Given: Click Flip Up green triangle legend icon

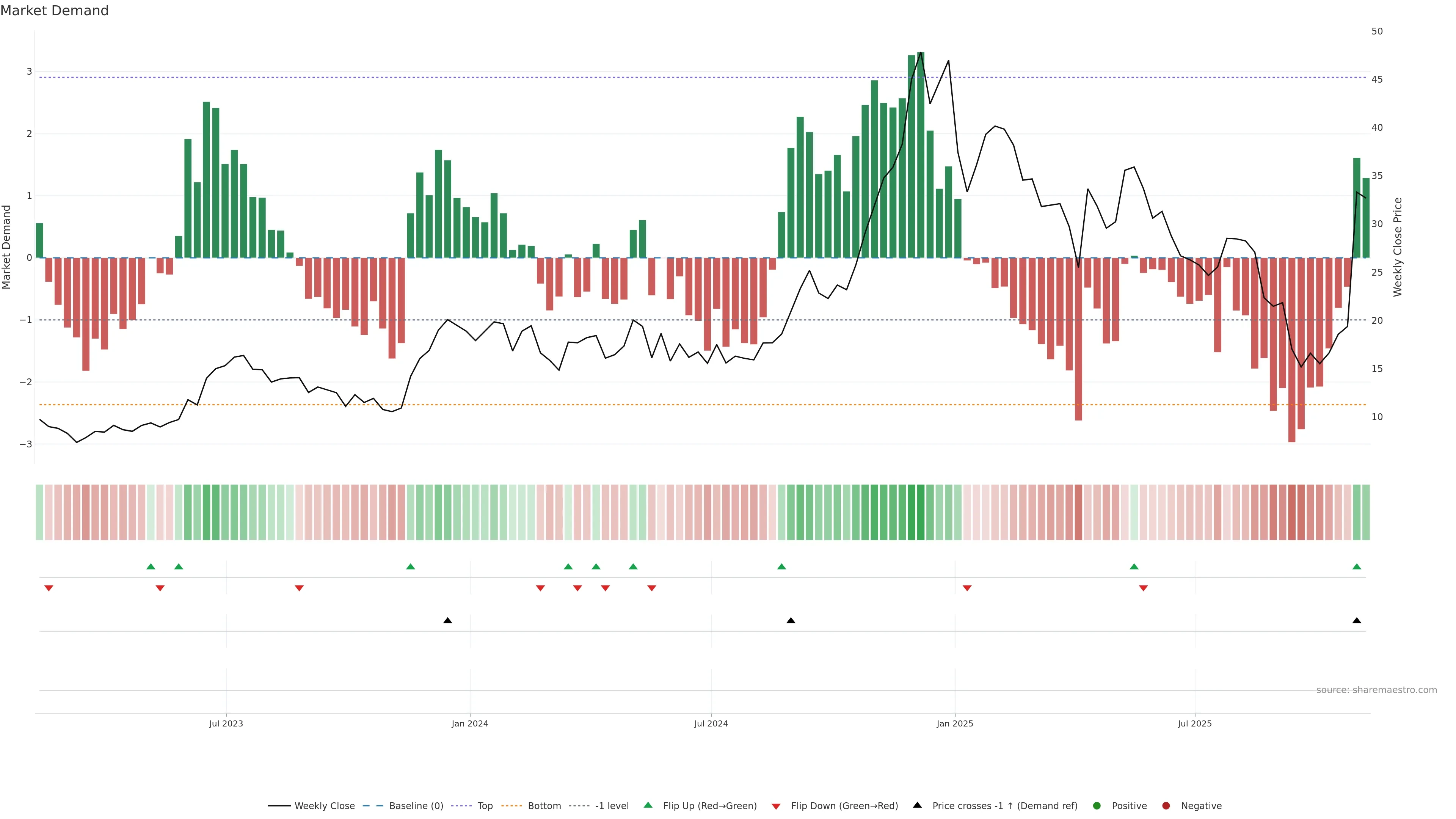Looking at the screenshot, I should point(648,805).
